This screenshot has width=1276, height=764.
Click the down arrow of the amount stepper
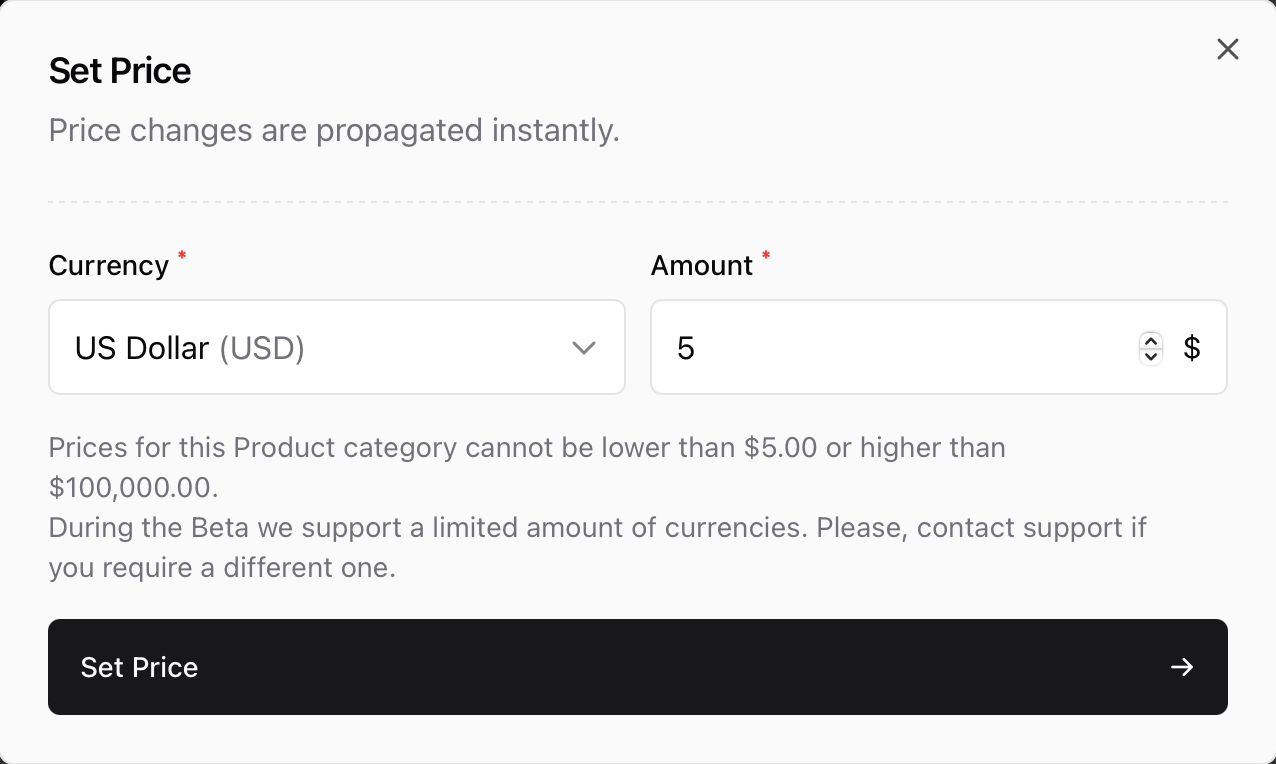1151,355
